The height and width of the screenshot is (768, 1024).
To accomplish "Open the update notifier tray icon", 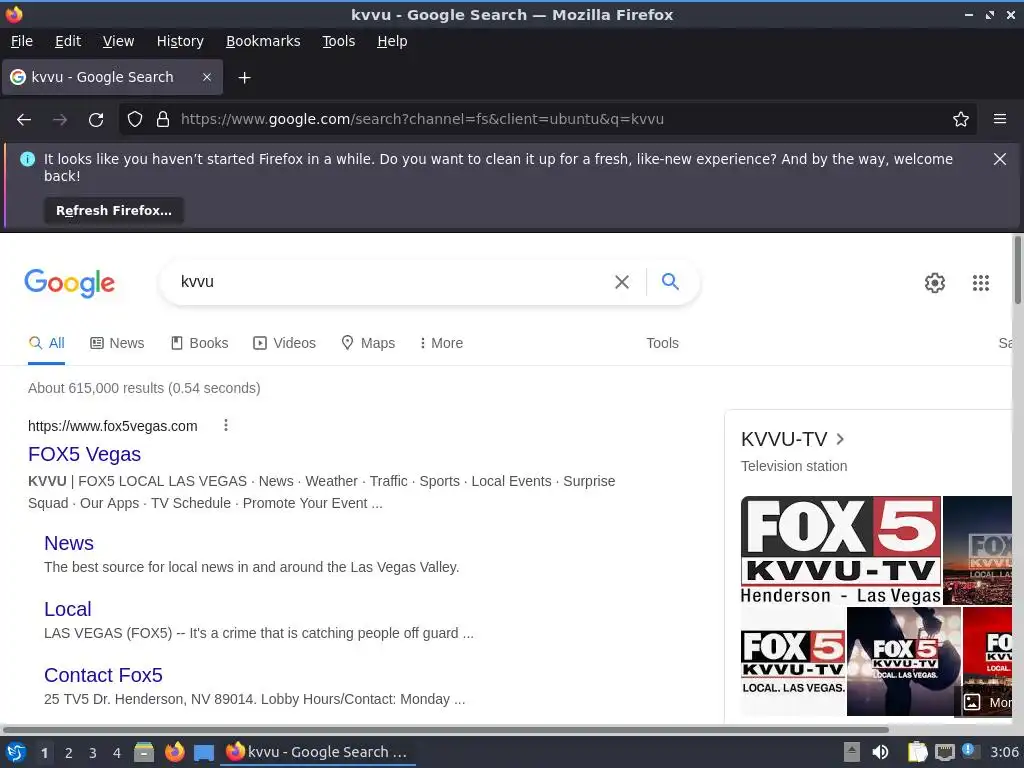I will tap(970, 752).
